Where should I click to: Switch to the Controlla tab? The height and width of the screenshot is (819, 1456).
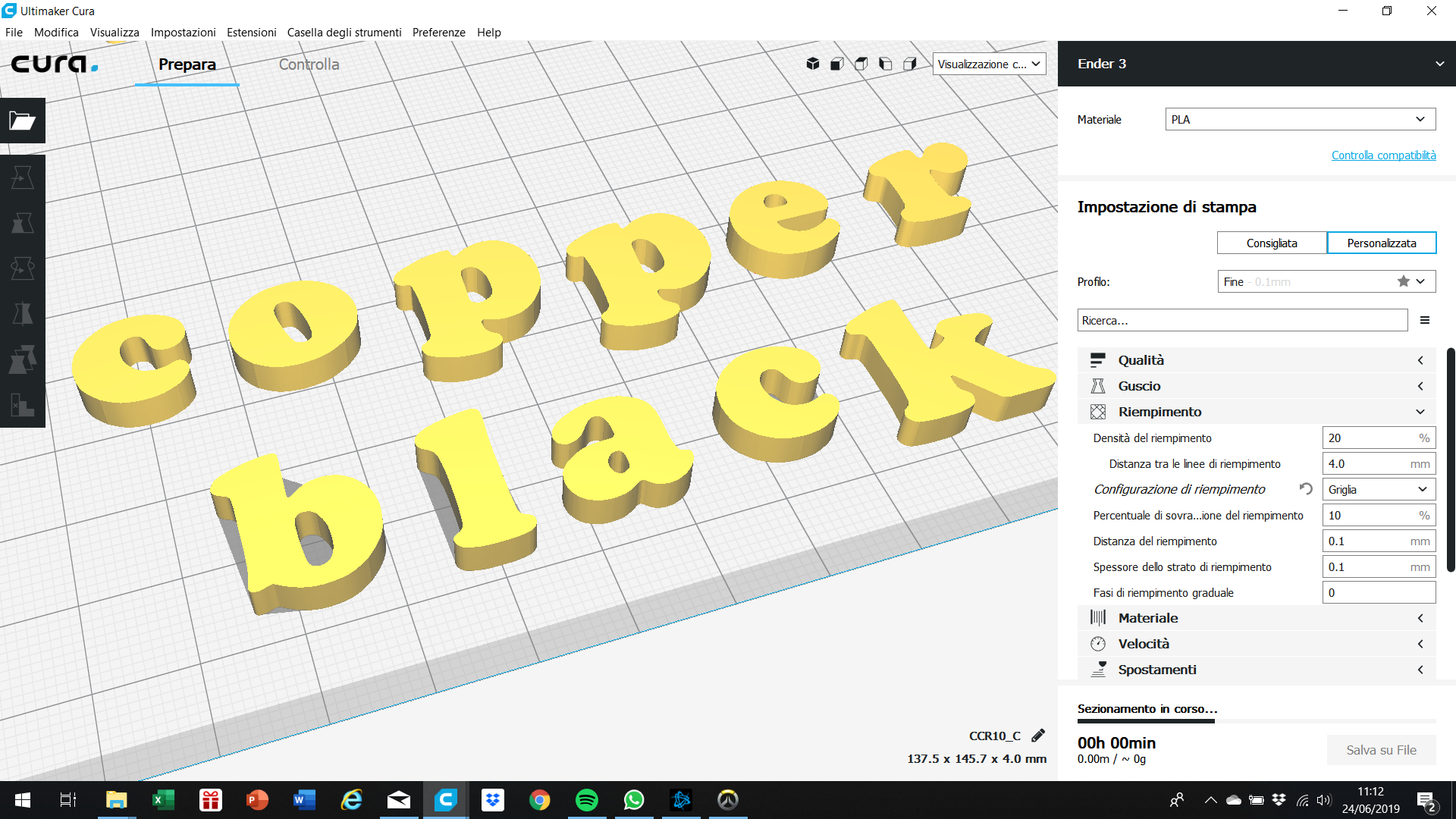(309, 64)
